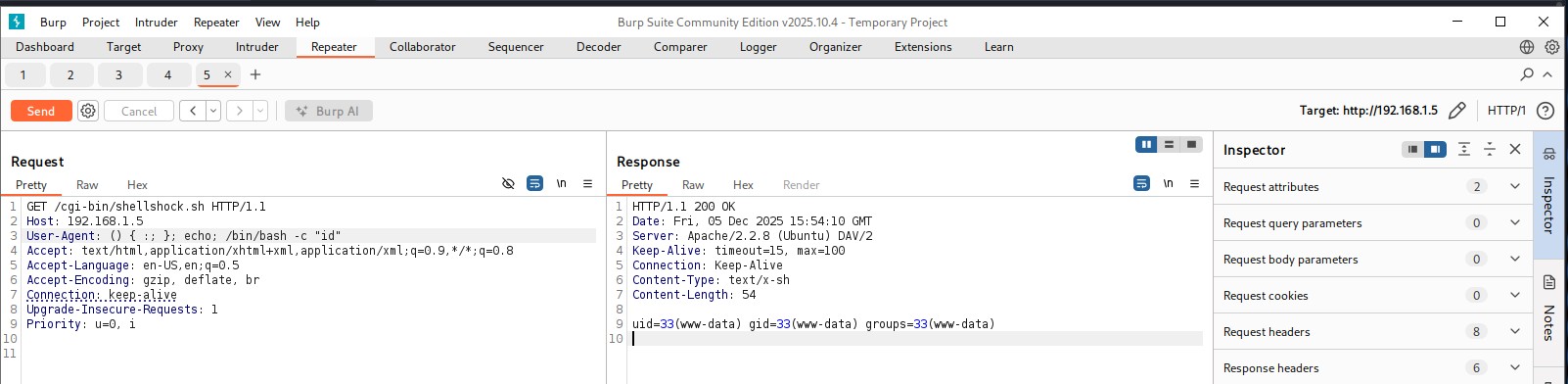Open request send settings gear icon
The image size is (1568, 384).
[88, 111]
